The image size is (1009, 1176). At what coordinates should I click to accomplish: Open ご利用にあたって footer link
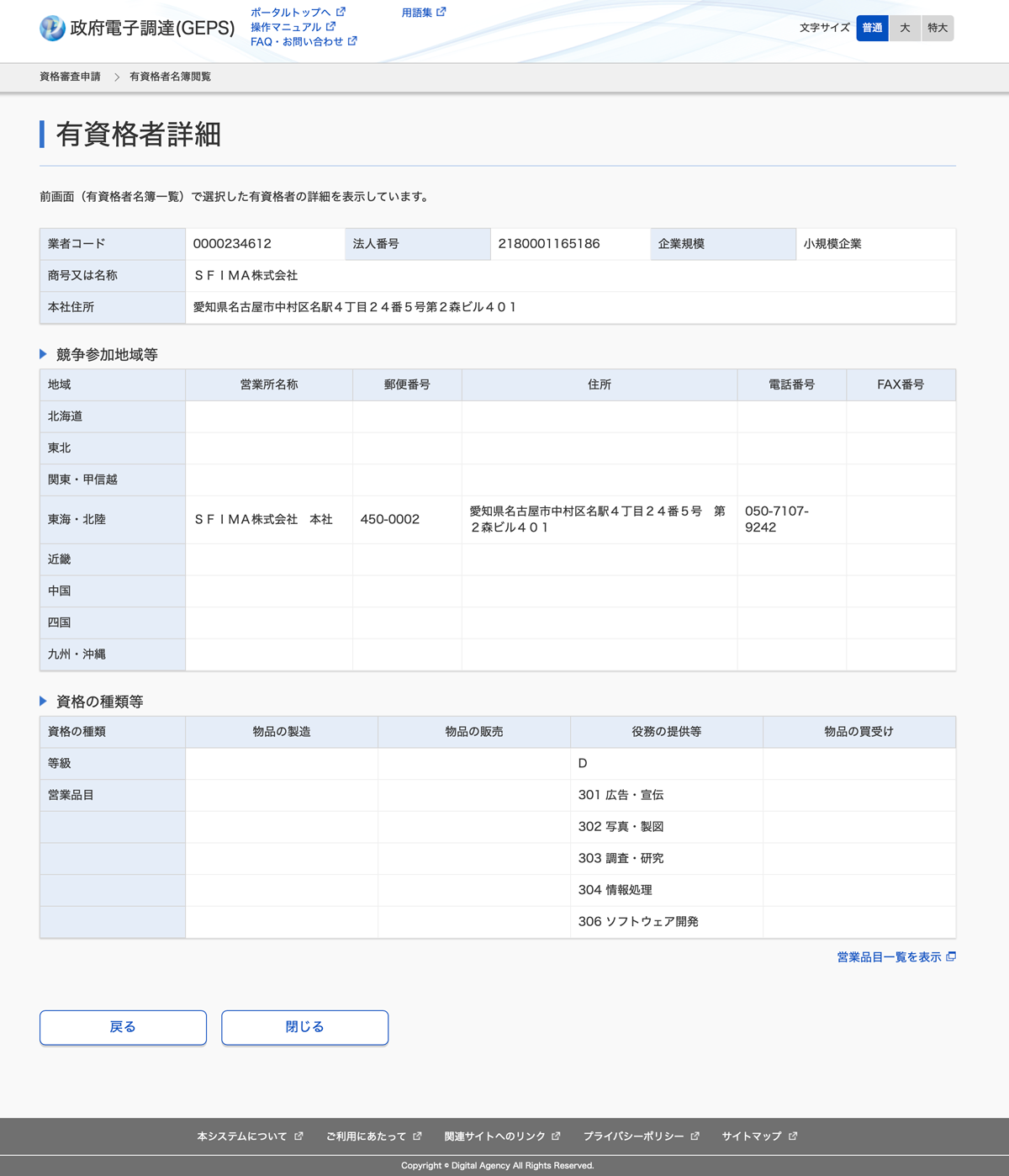(366, 1136)
